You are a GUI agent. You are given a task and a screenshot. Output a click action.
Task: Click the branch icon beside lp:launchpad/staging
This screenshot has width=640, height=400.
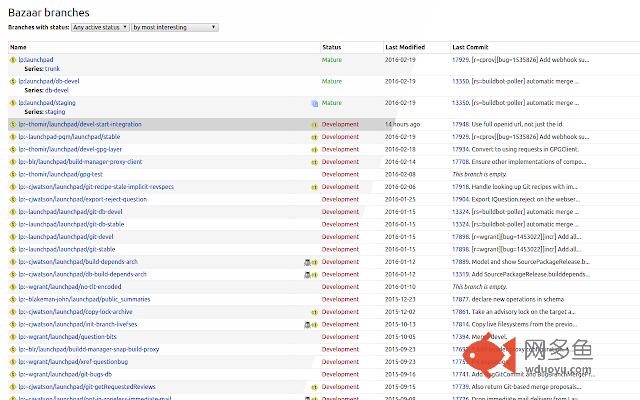13,102
